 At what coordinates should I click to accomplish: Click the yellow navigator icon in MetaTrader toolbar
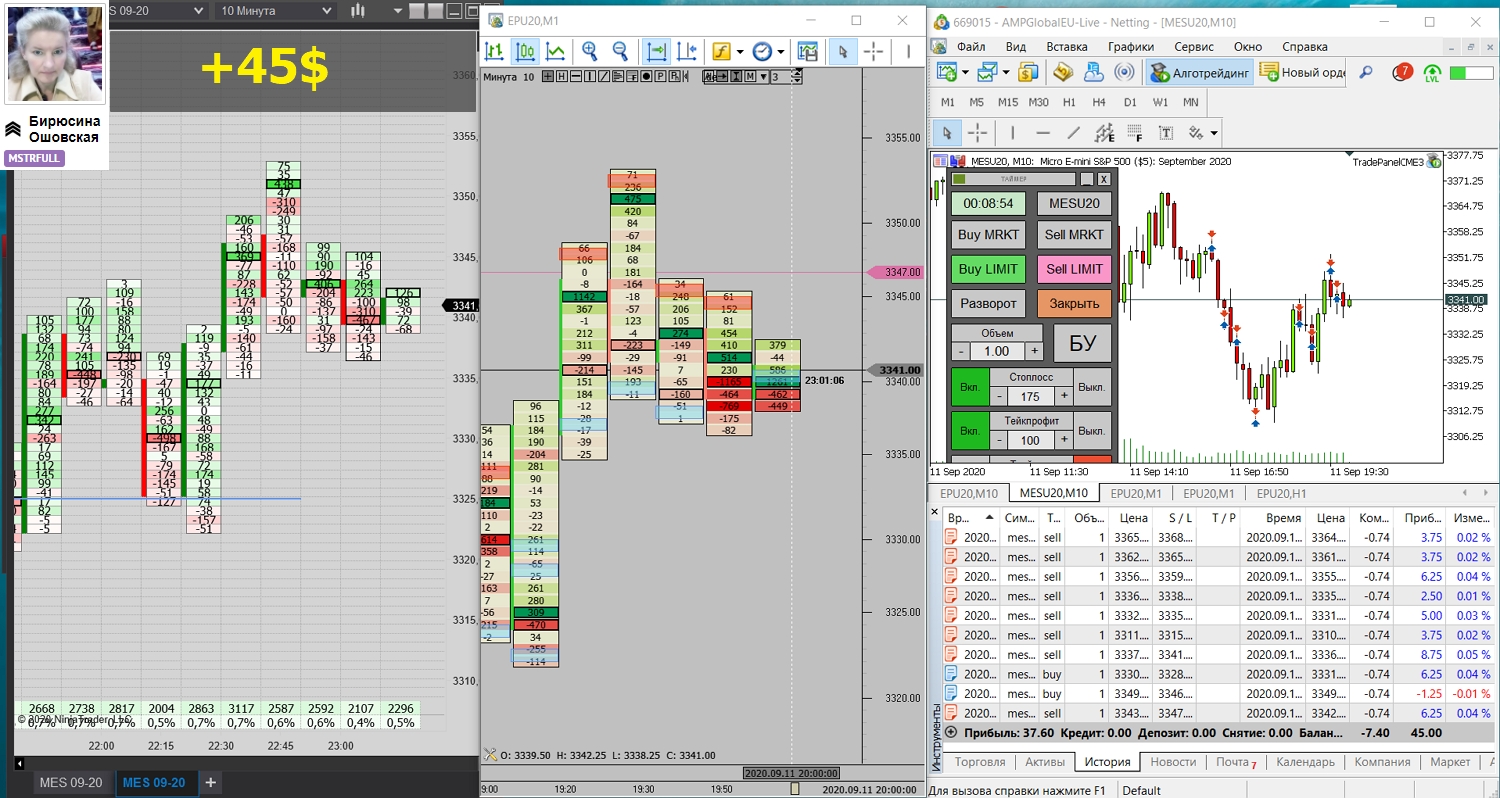coord(1064,72)
